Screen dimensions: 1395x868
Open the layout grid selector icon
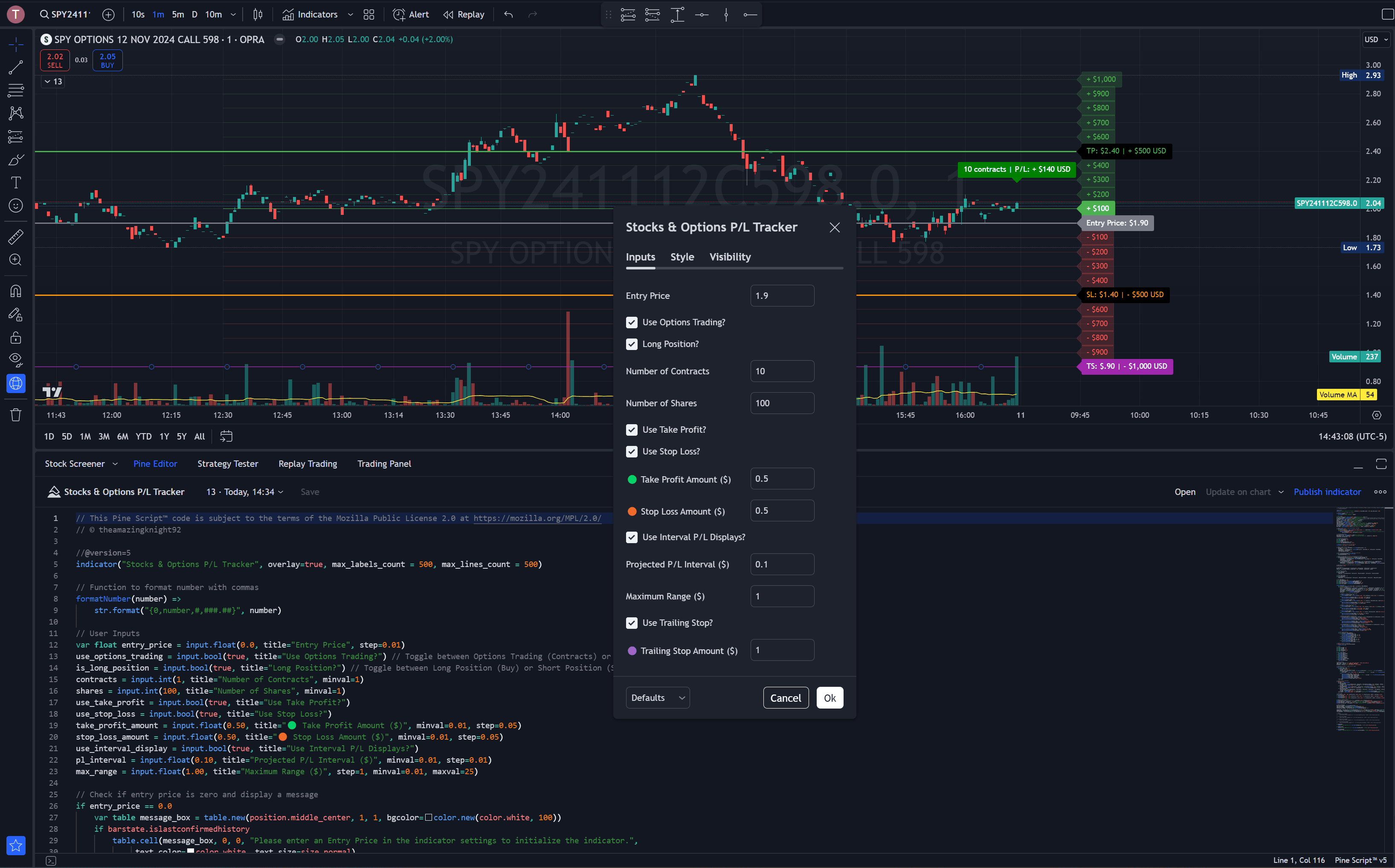pos(369,14)
